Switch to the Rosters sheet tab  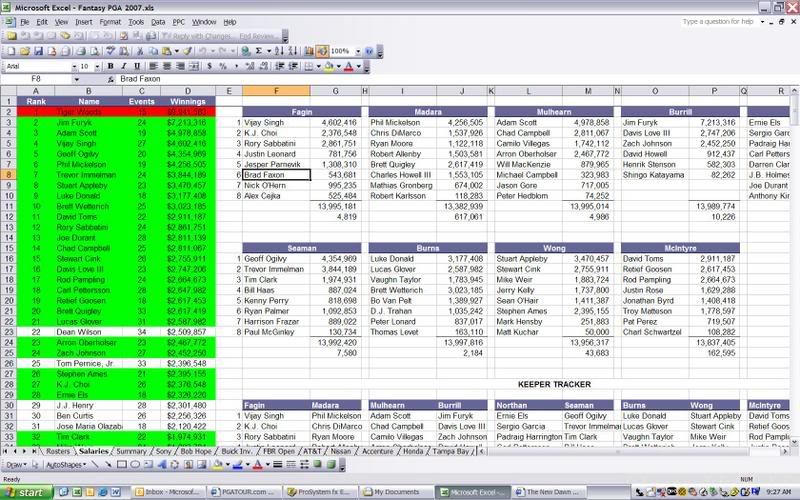pos(58,451)
